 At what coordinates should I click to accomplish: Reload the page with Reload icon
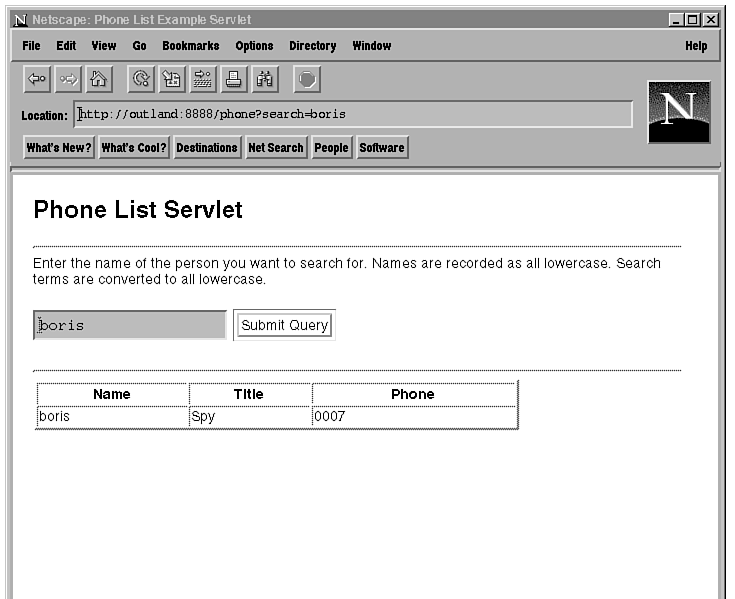click(141, 79)
